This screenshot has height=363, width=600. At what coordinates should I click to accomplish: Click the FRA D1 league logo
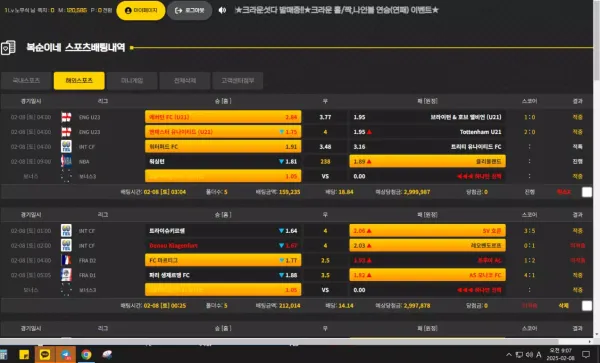66,275
